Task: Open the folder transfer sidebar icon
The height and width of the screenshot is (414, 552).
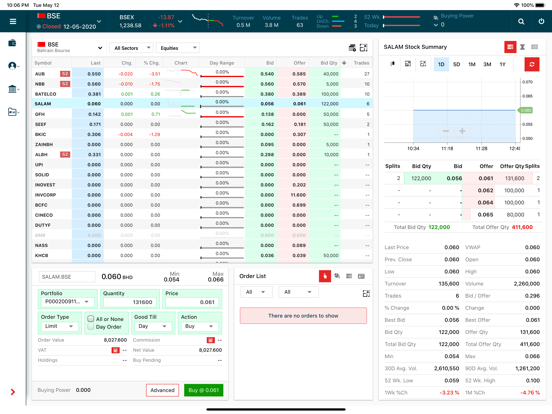Action: (13, 112)
